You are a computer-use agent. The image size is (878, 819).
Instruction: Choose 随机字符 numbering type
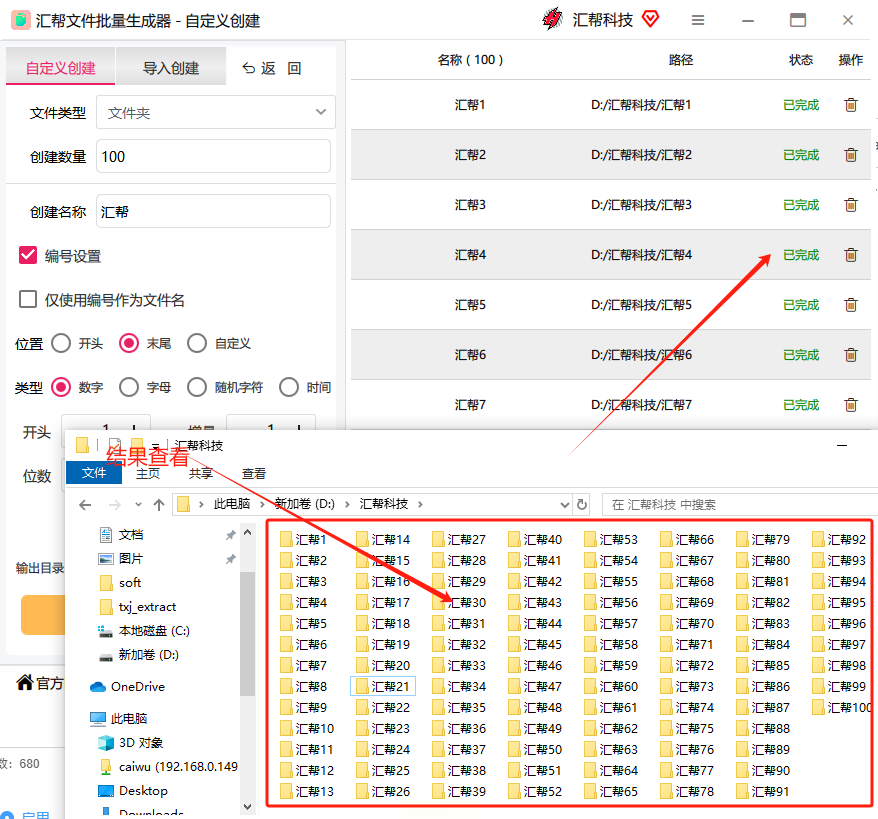coord(197,387)
